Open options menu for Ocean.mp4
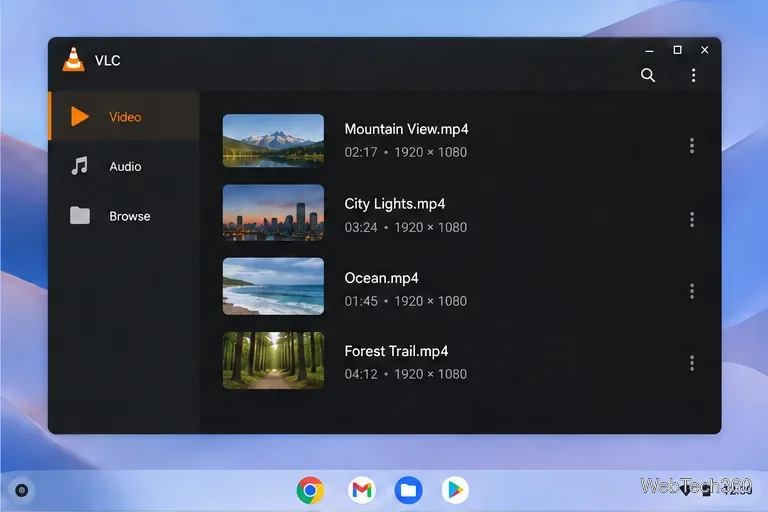This screenshot has width=768, height=512. (x=692, y=291)
